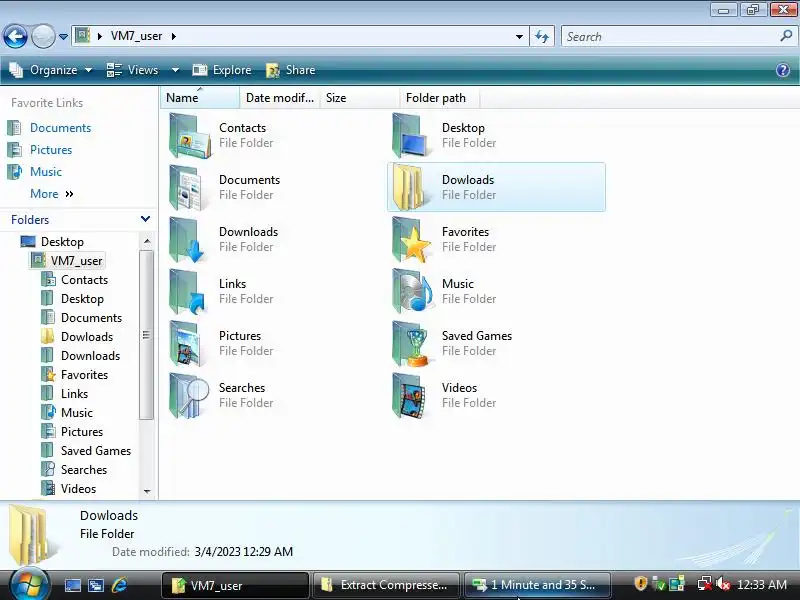Click the Date modified value in details pane
This screenshot has height=600, width=800.
pos(243,552)
